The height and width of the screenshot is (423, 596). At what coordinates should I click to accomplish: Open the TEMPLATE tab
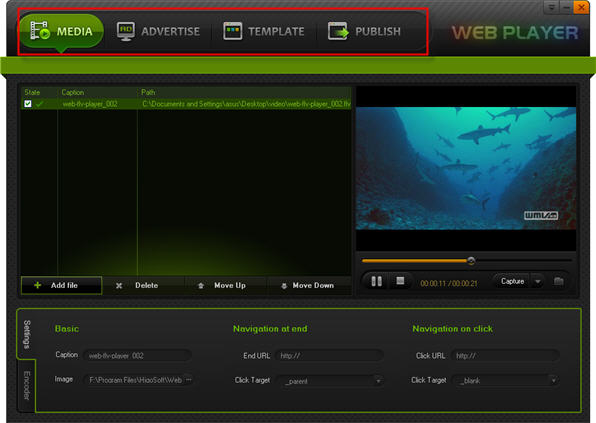pos(264,31)
